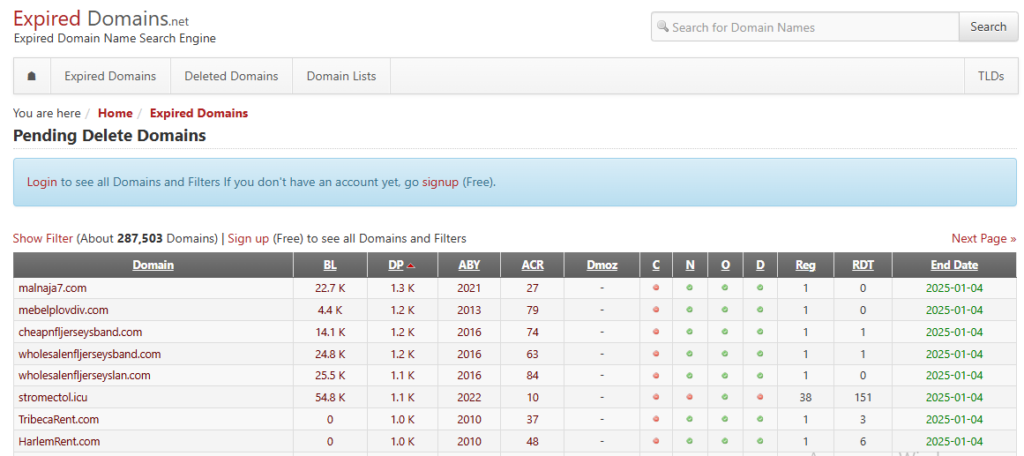Expand the Show Filter option
This screenshot has width=1024, height=456.
pos(43,238)
